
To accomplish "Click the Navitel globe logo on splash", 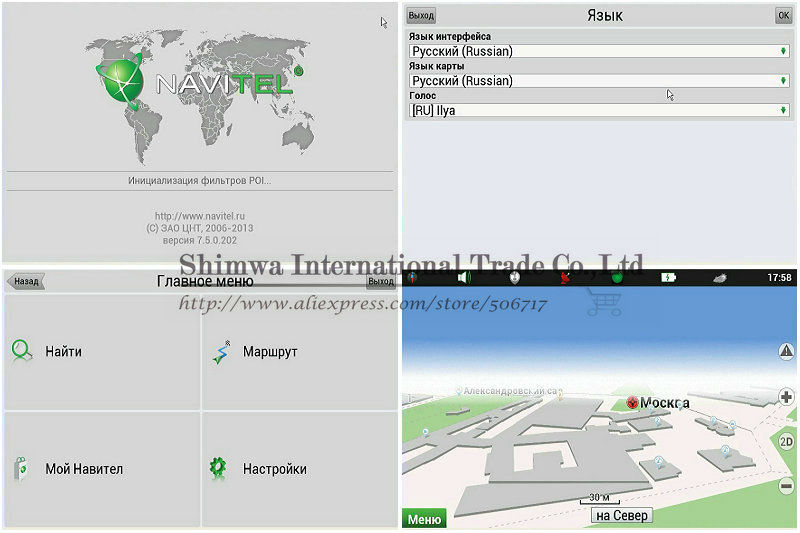I will (121, 81).
